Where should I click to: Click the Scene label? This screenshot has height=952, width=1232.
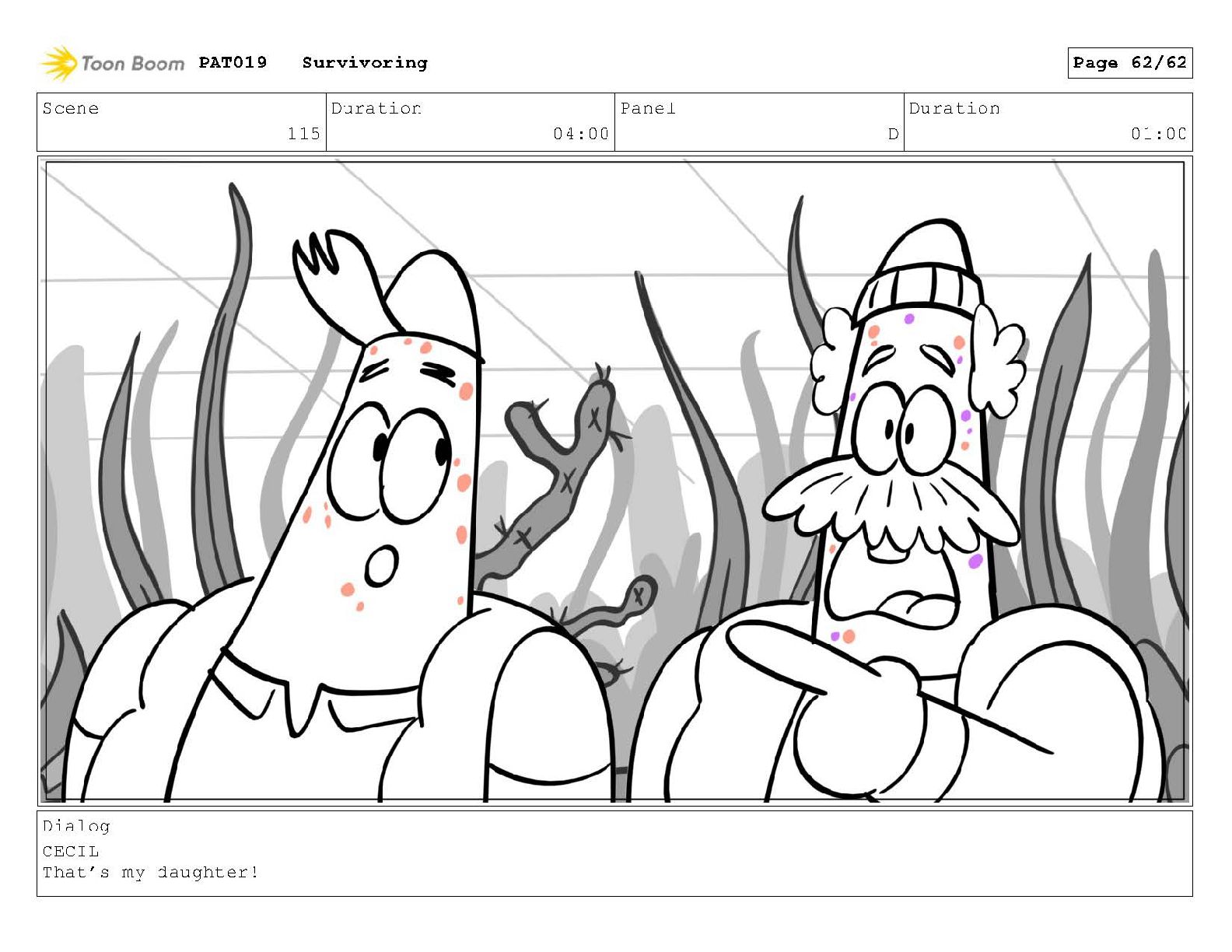(71, 108)
